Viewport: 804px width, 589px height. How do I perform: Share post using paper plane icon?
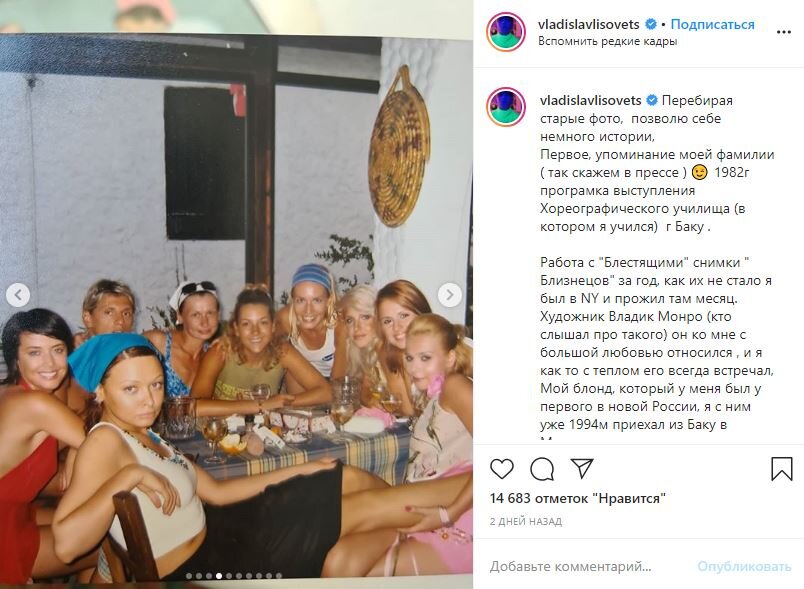(x=582, y=468)
